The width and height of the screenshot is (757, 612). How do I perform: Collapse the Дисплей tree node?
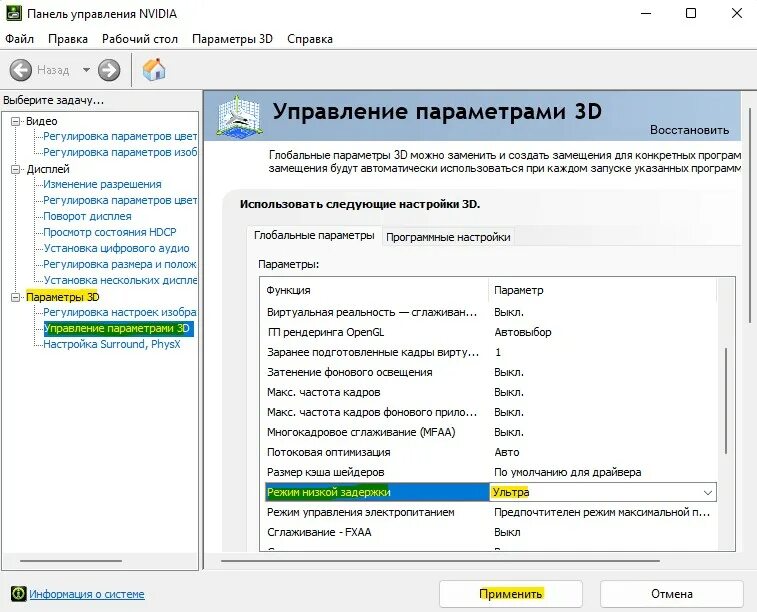click(16, 169)
